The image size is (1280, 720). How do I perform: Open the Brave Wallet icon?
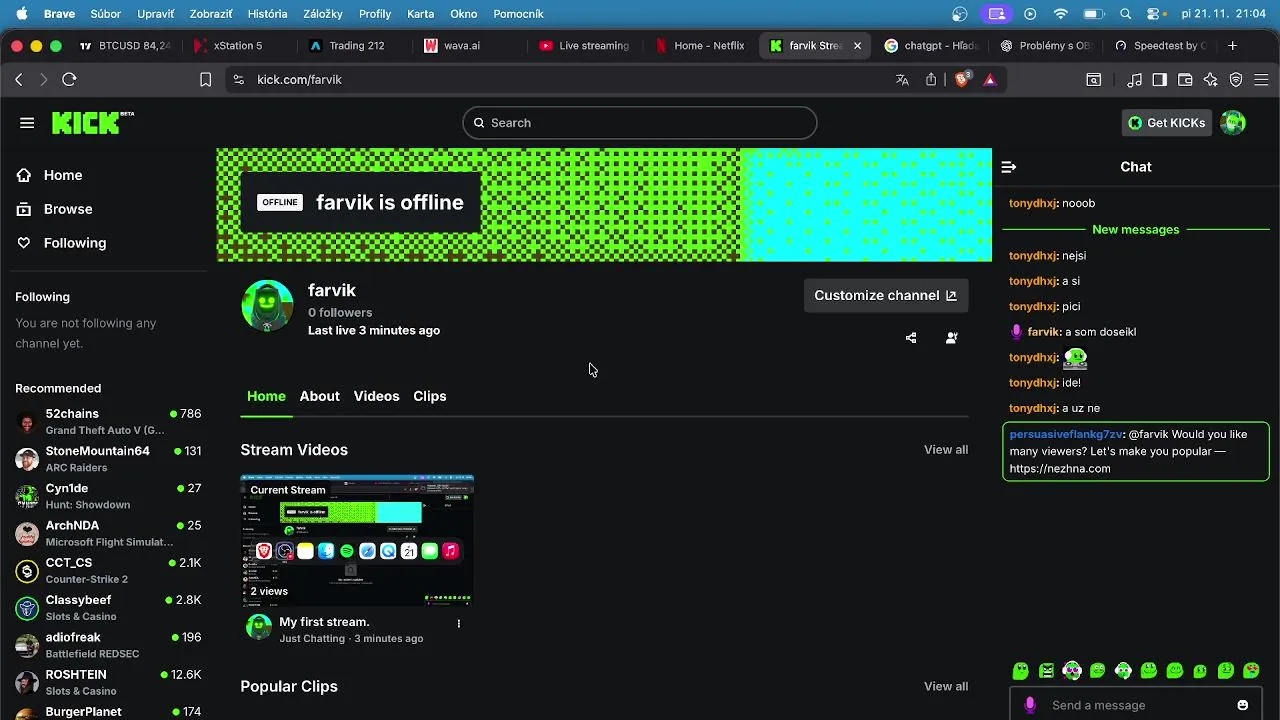(1185, 79)
